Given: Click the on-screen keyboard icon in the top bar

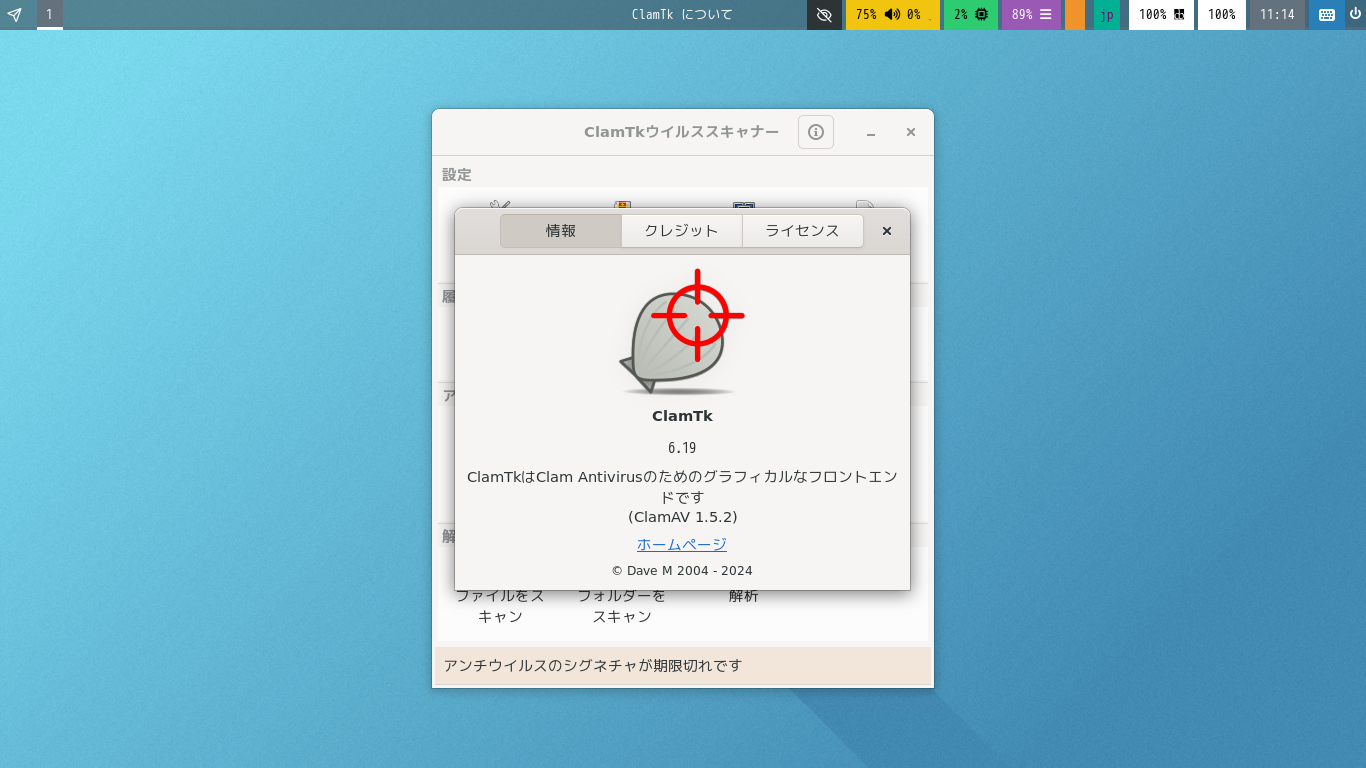Looking at the screenshot, I should pos(1327,15).
